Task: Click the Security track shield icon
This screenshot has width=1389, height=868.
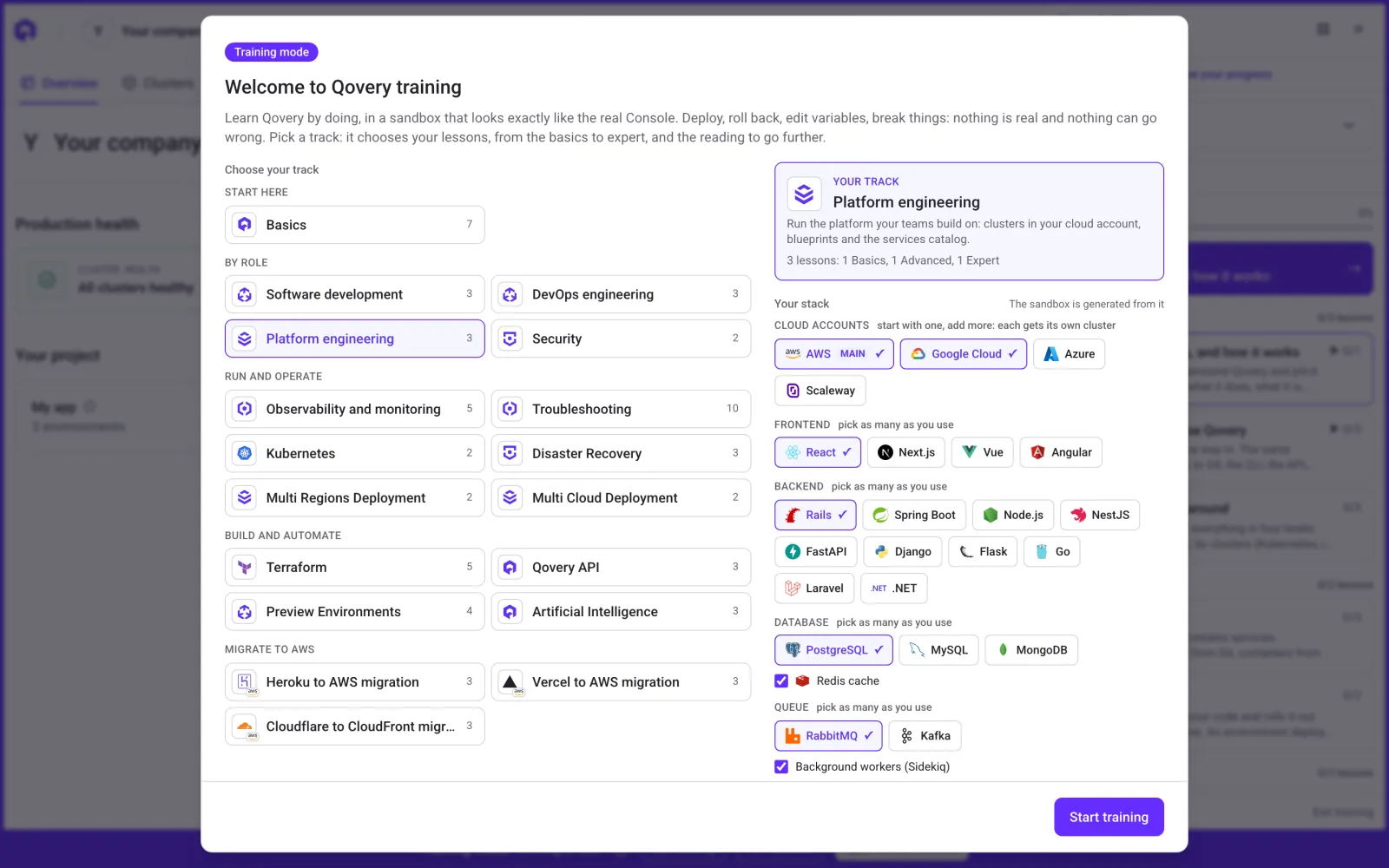Action: pos(510,339)
